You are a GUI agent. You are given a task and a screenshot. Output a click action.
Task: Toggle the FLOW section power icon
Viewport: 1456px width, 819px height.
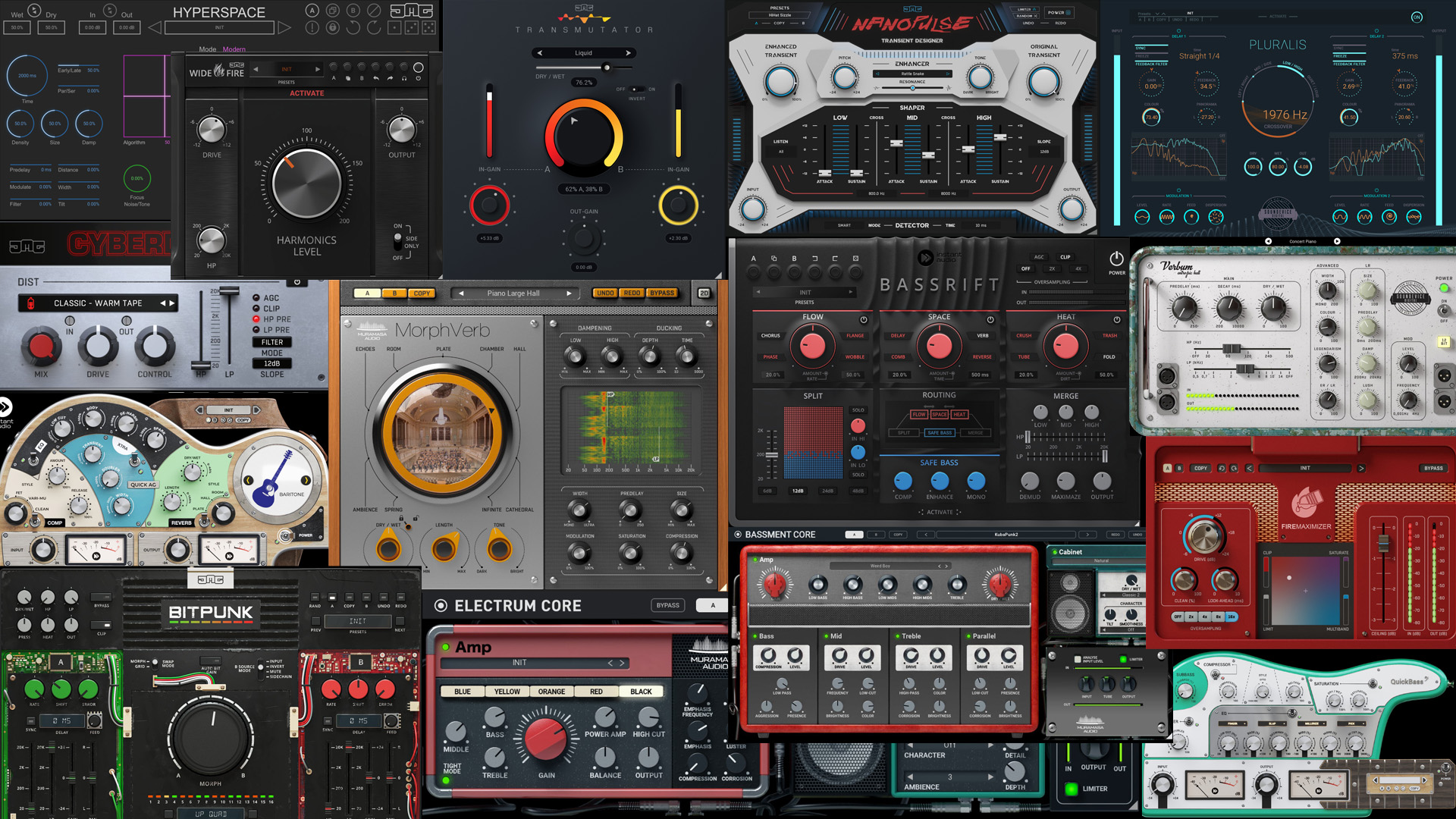pyautogui.click(x=863, y=319)
